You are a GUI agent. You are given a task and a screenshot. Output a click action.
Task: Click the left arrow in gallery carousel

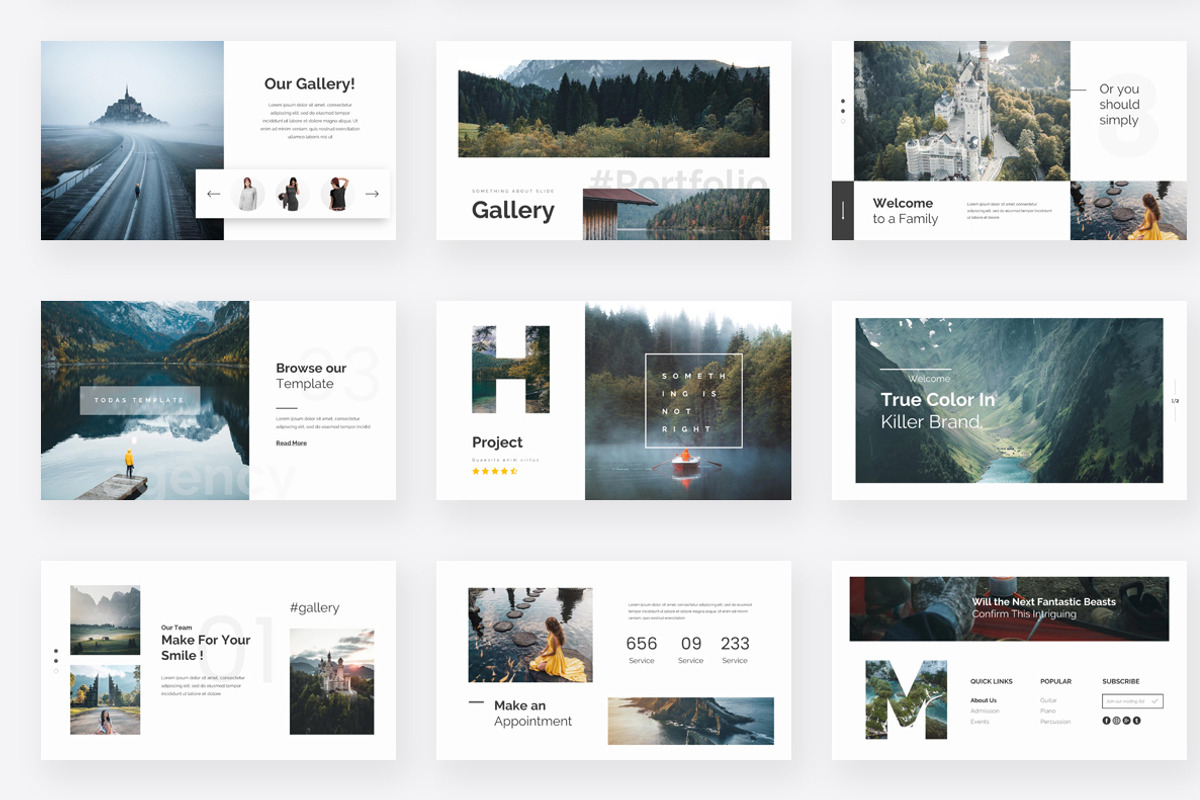213,194
